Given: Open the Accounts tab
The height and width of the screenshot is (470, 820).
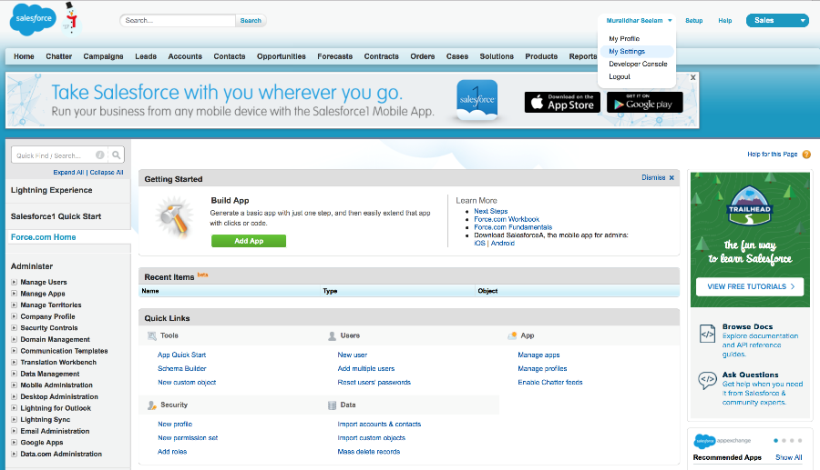Looking at the screenshot, I should 185,56.
